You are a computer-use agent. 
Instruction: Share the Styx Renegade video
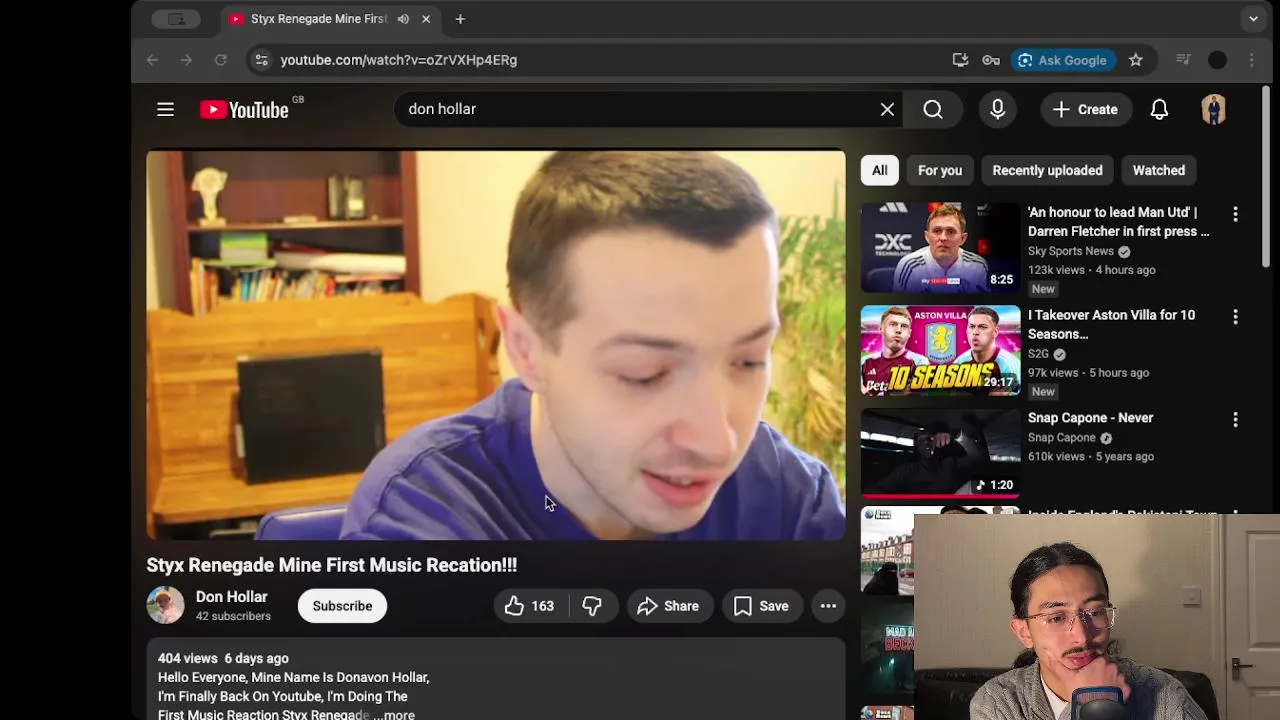(x=668, y=606)
